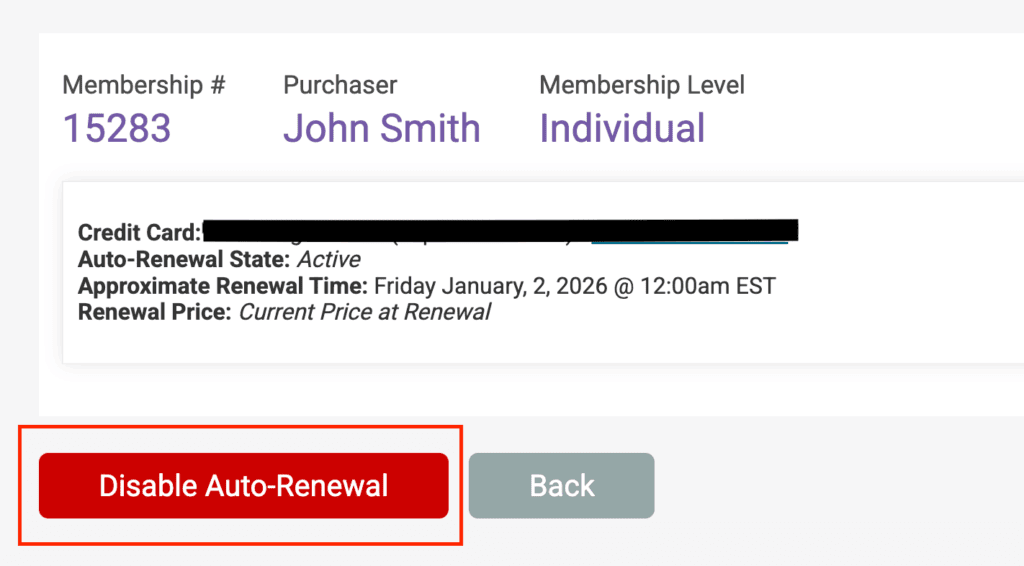
Task: Select the Individual membership level
Action: (x=622, y=129)
